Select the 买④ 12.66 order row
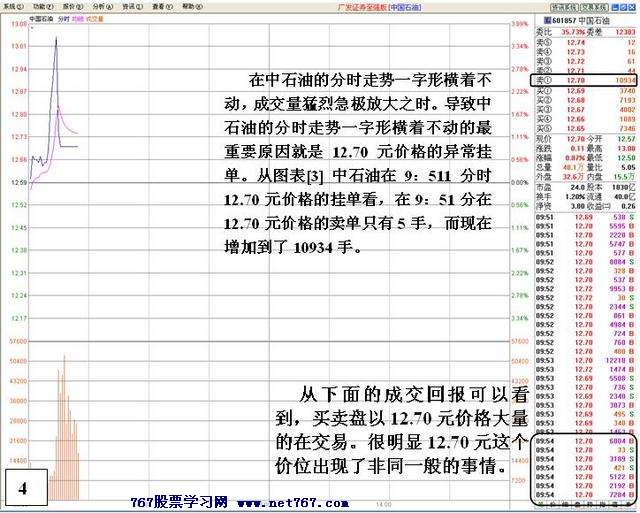Screen dimensions: 640x513 coord(586,119)
